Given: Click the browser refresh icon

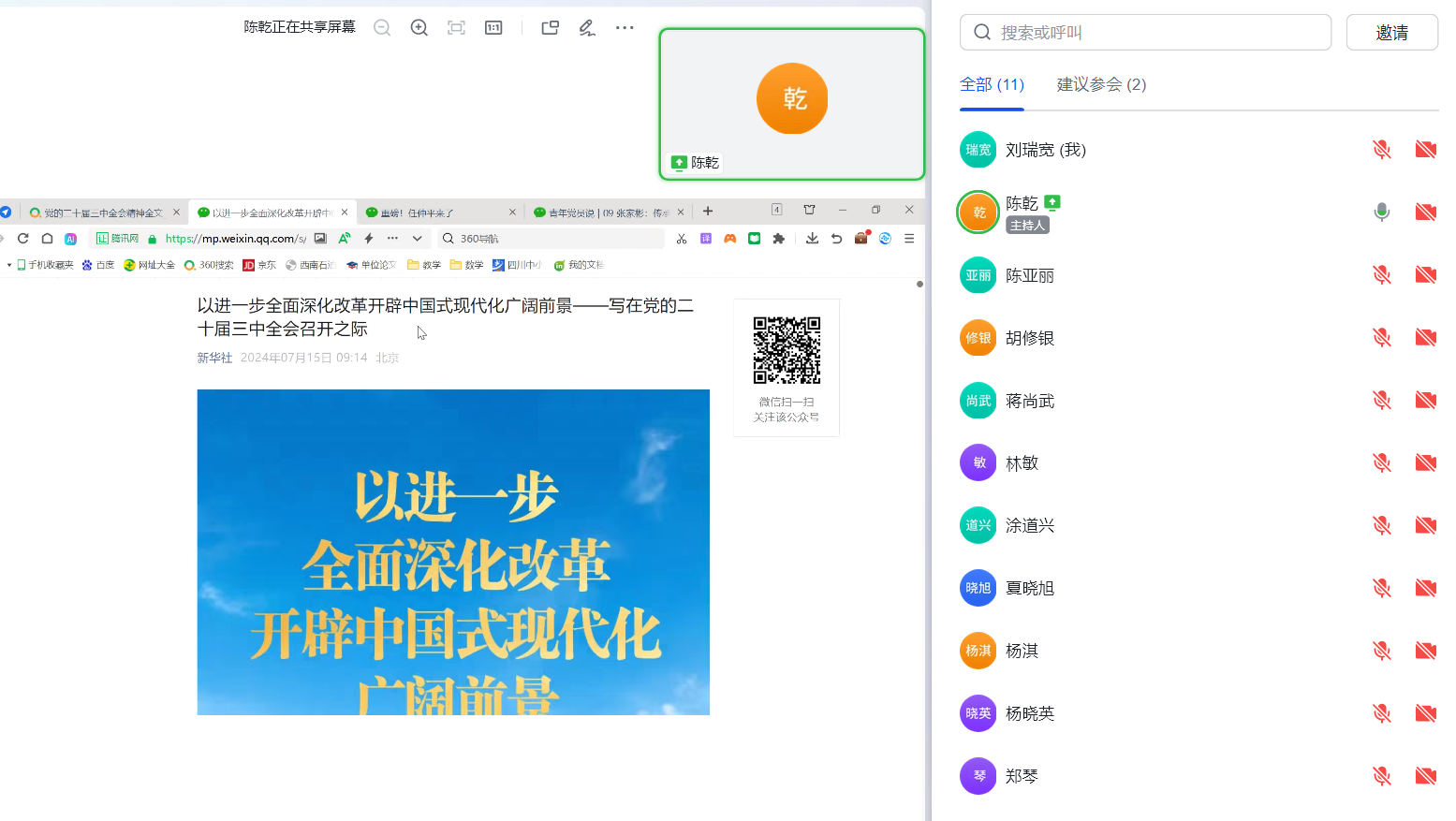Looking at the screenshot, I should (23, 239).
